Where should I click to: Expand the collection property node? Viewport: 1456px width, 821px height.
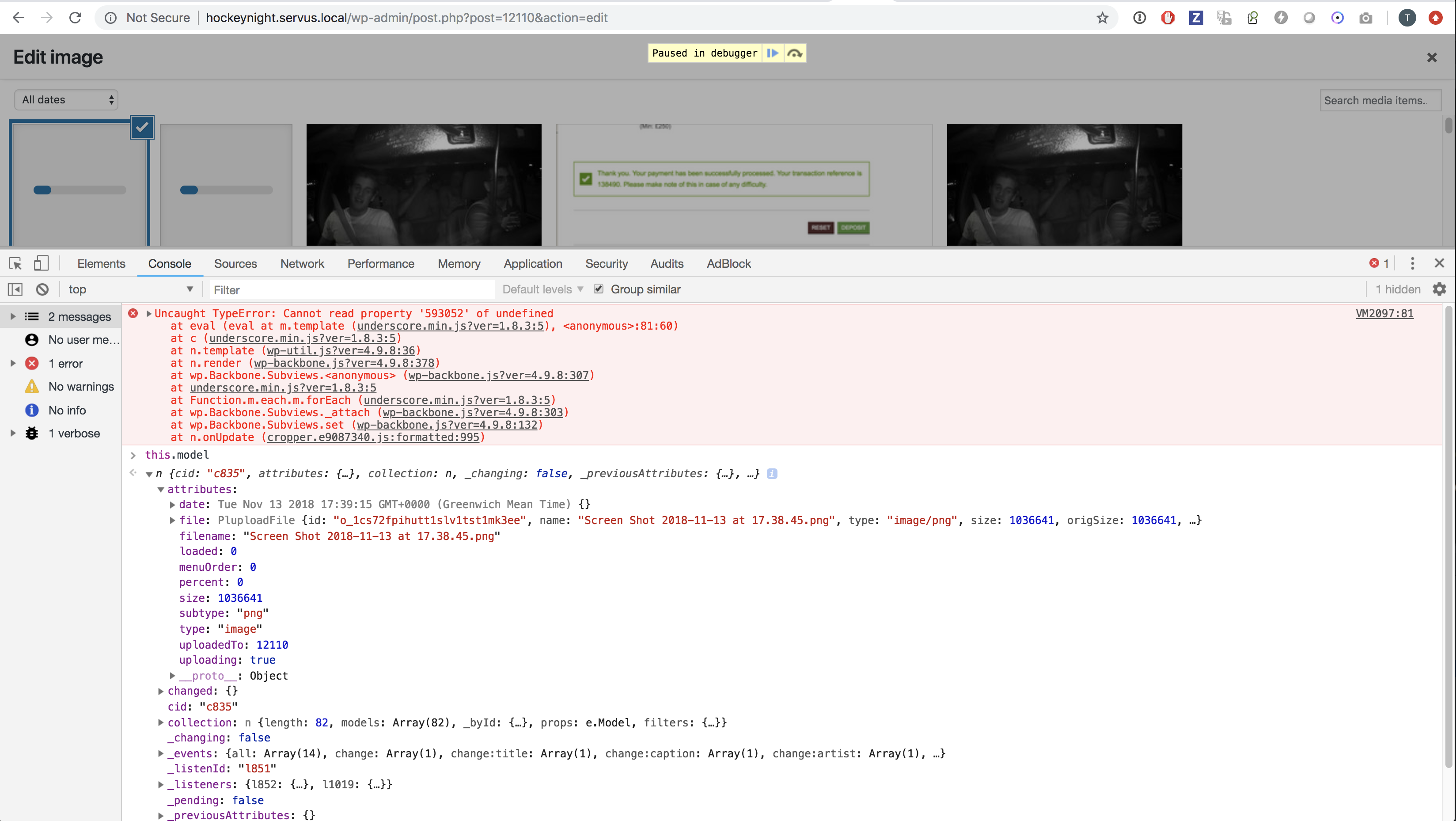coord(161,722)
